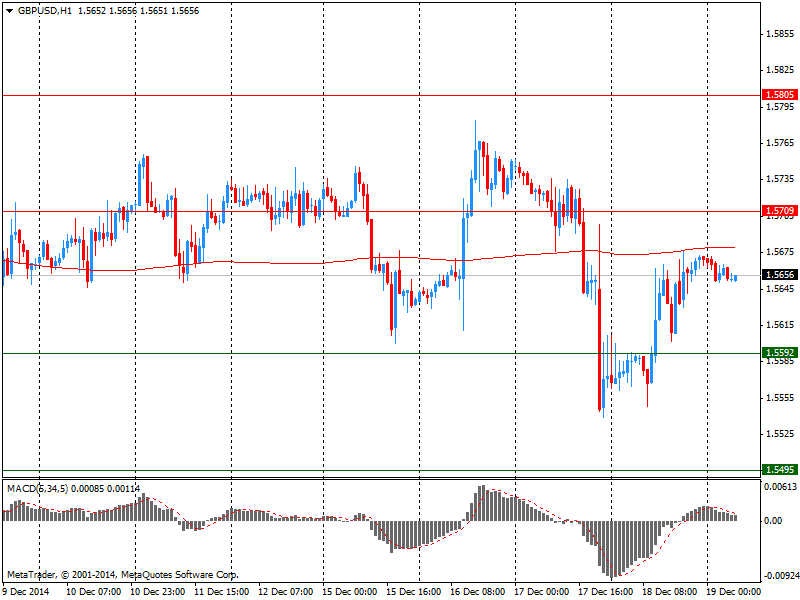
Task: Click the black 1.5656 current price label
Action: pyautogui.click(x=780, y=274)
